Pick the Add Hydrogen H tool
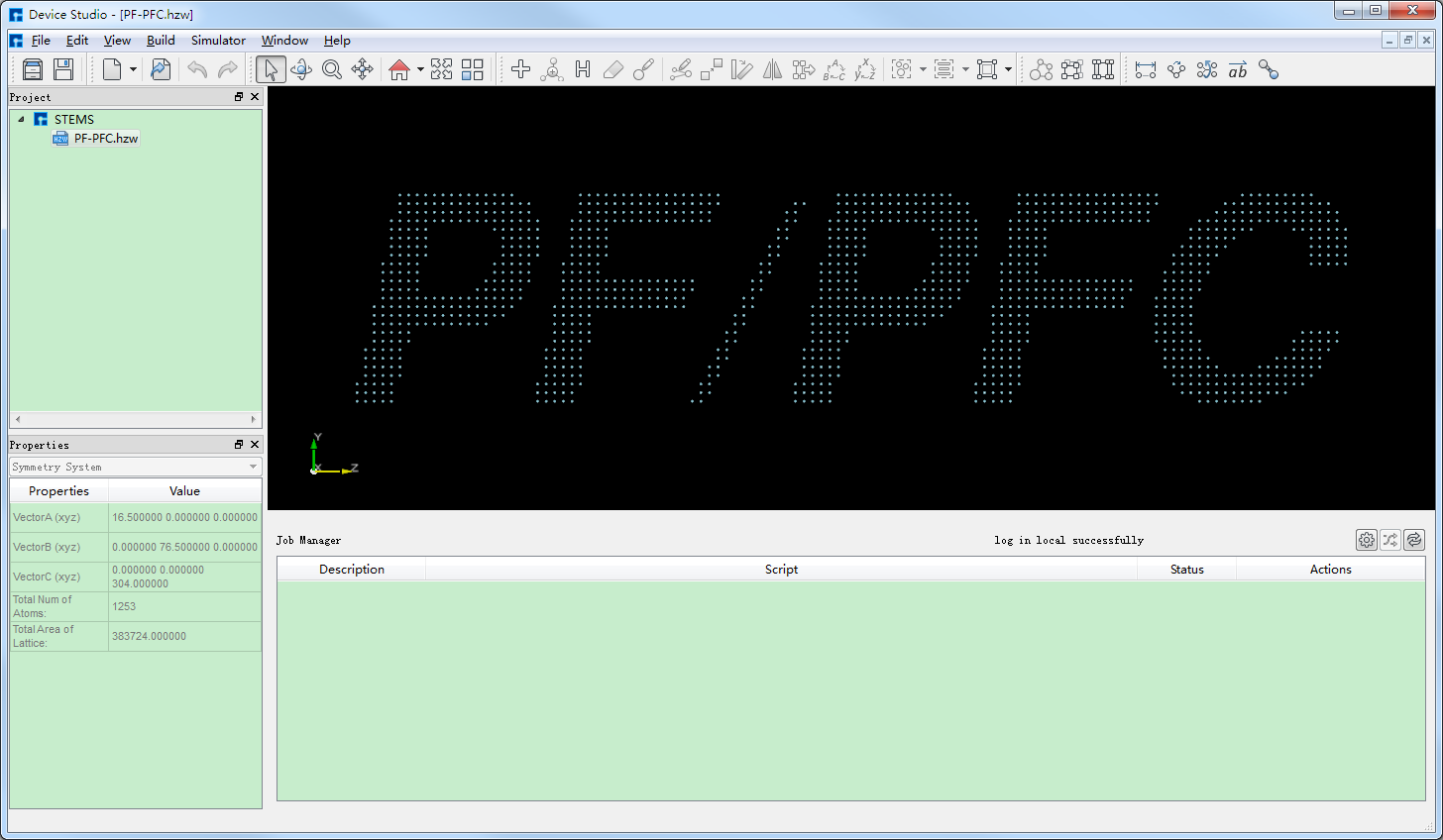The width and height of the screenshot is (1443, 840). (583, 69)
